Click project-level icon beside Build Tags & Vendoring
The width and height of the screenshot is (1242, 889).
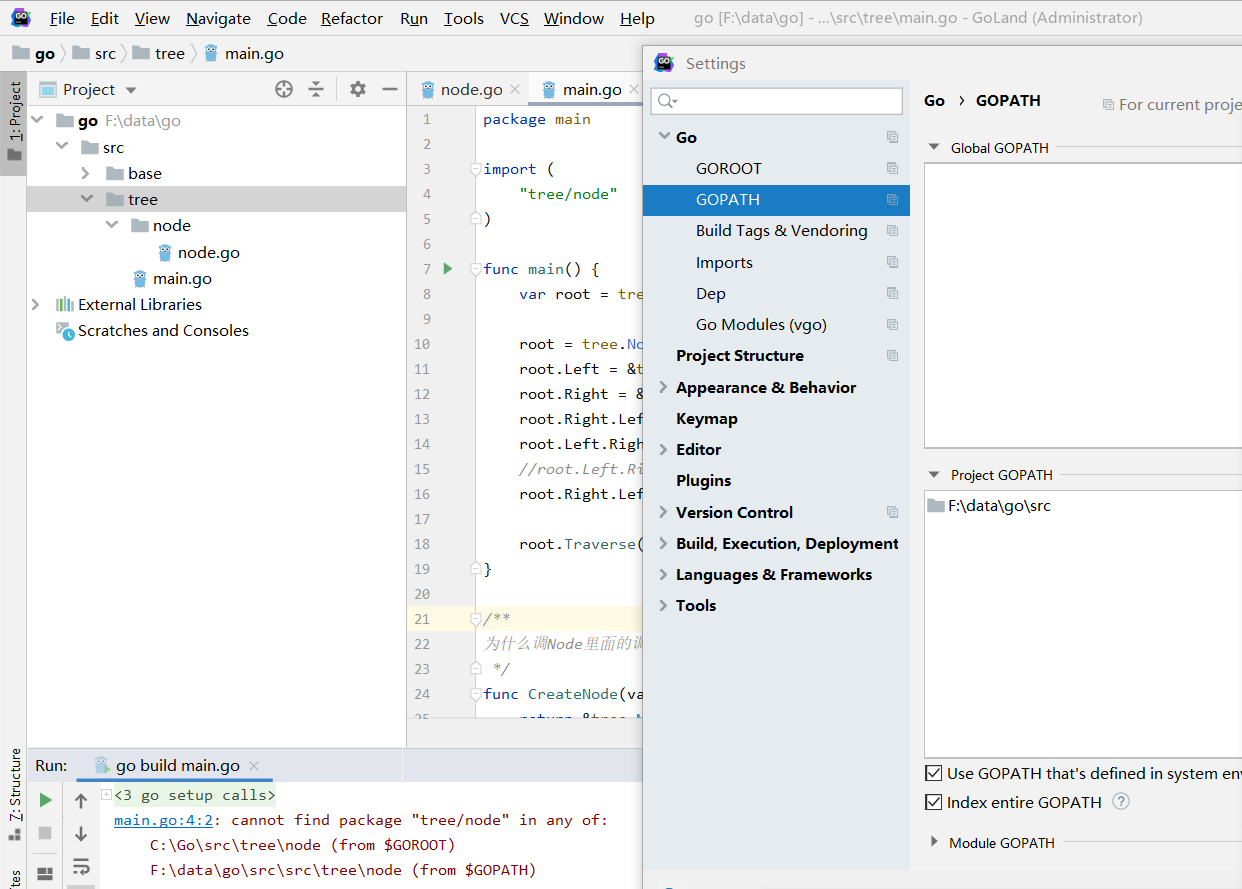892,230
